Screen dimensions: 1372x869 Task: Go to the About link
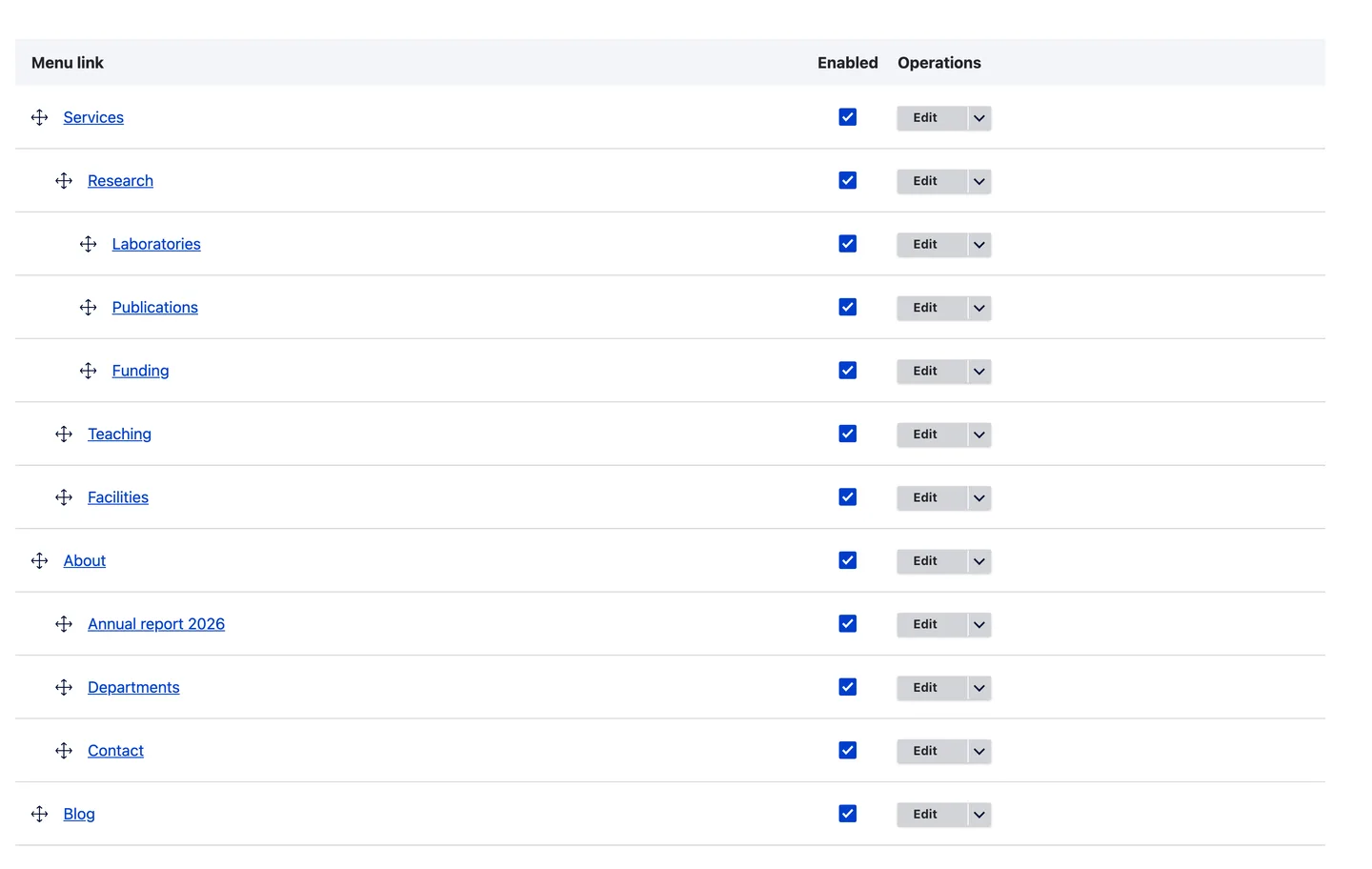85,561
